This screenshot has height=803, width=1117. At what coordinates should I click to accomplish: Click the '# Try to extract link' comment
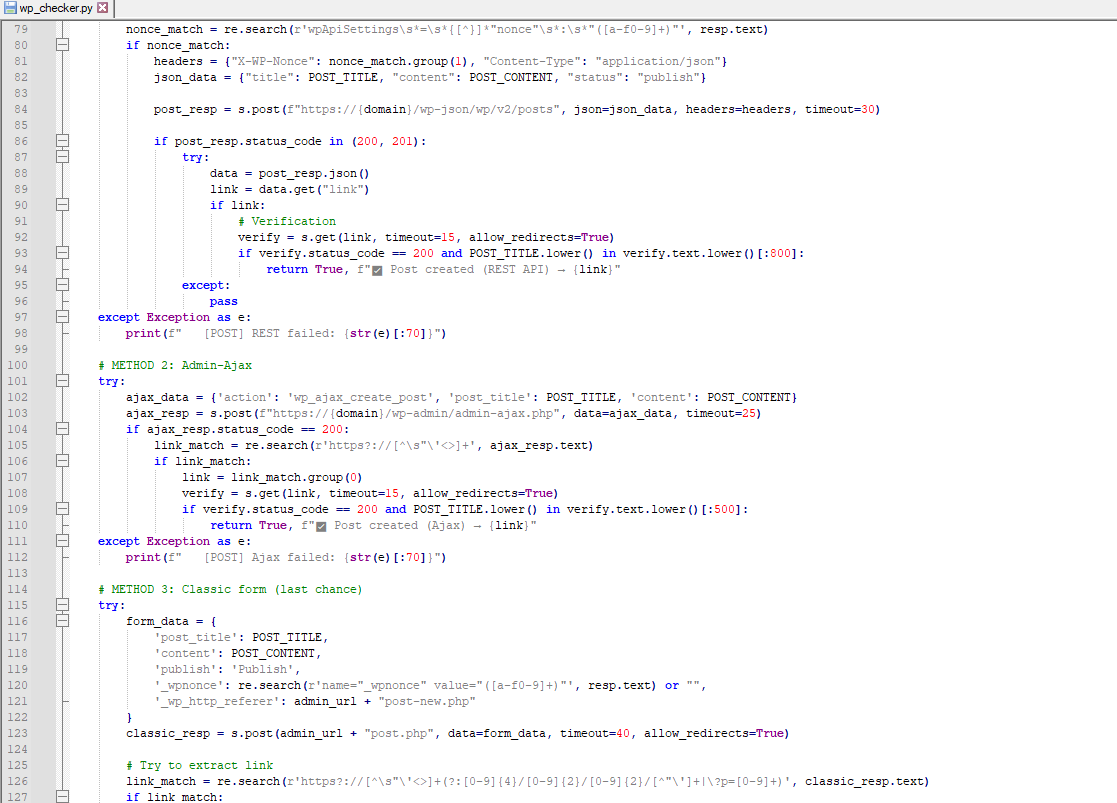(x=199, y=765)
